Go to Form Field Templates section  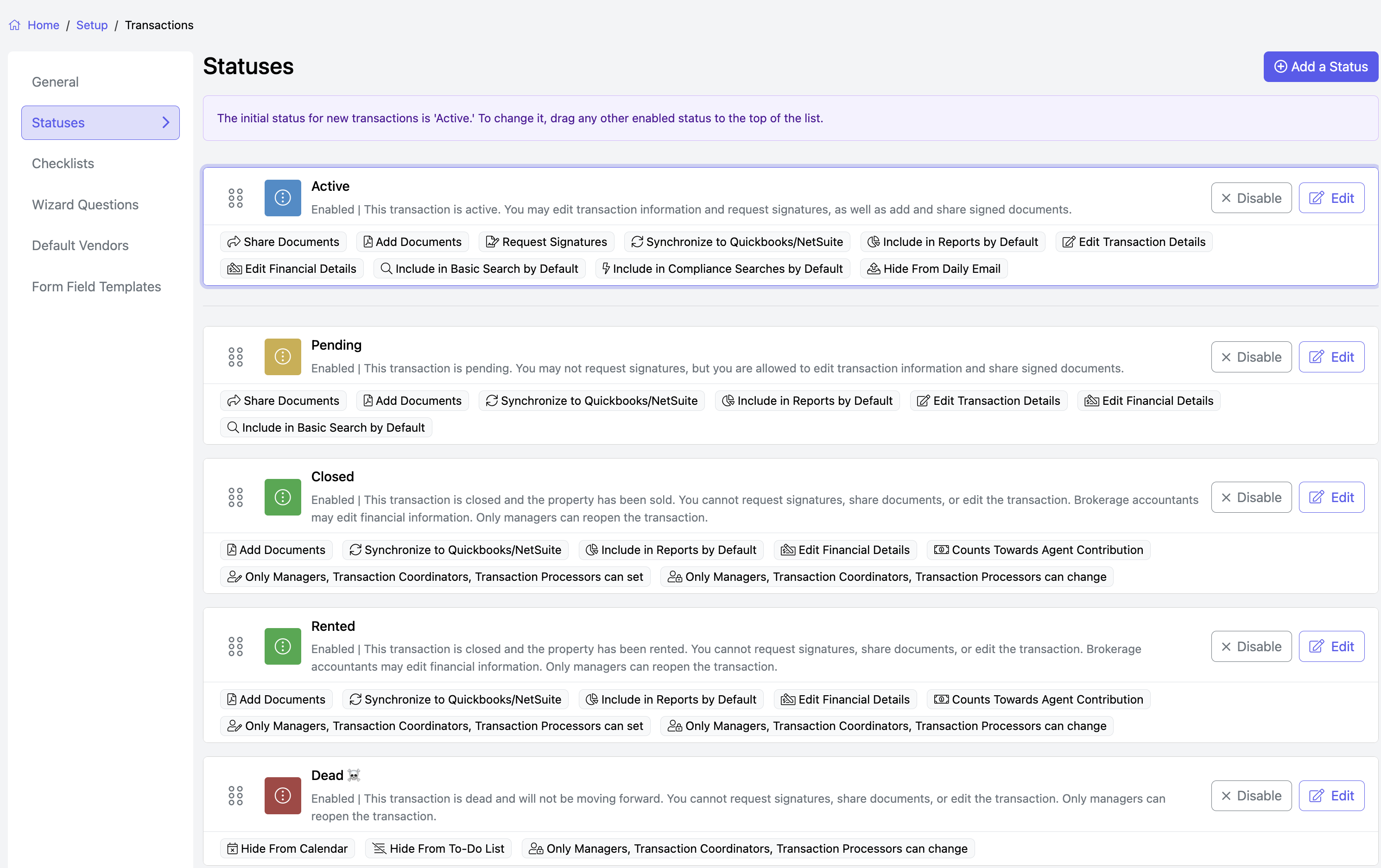tap(96, 287)
